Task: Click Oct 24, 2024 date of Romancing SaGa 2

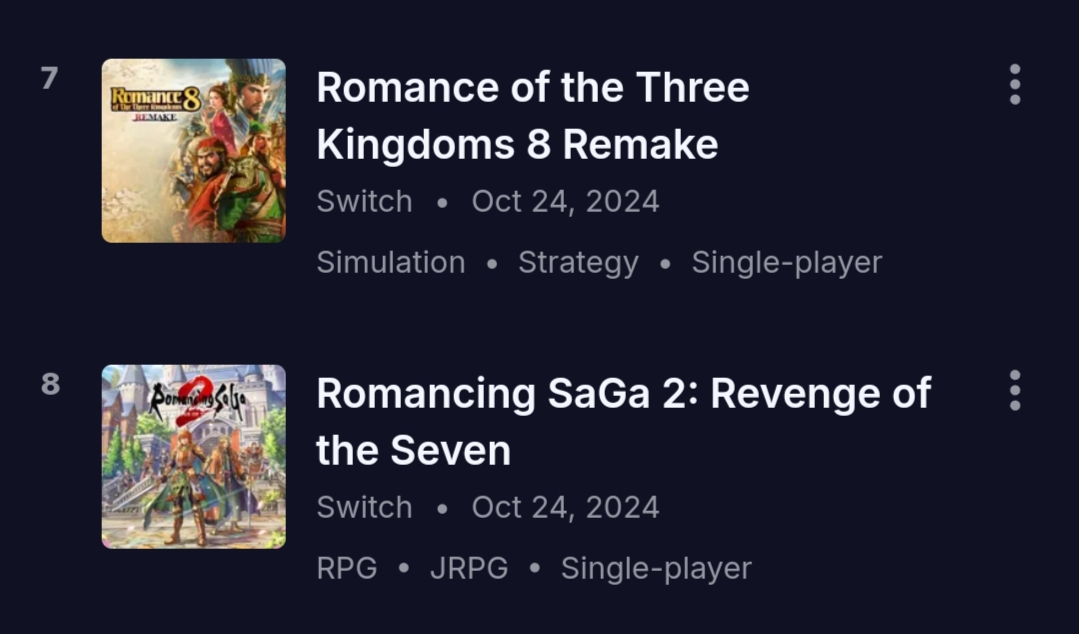Action: point(565,507)
